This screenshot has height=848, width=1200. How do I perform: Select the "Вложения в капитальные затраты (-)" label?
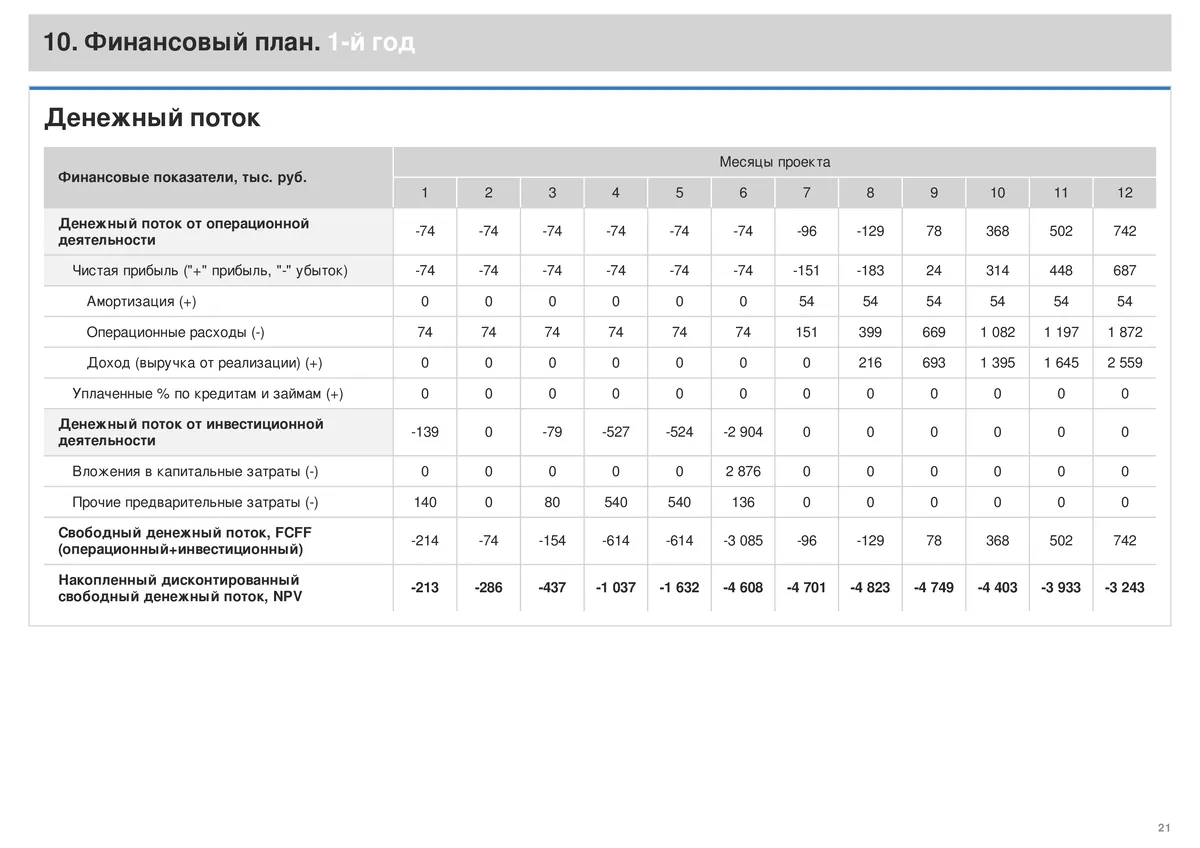point(195,471)
